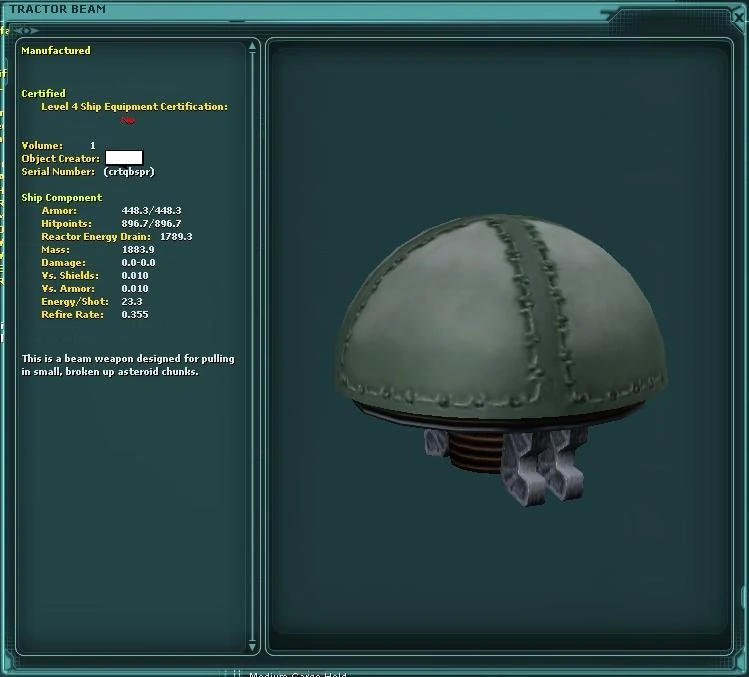Image resolution: width=749 pixels, height=677 pixels.
Task: Click the Medium Cargo Hold label at the bottom
Action: point(298,674)
